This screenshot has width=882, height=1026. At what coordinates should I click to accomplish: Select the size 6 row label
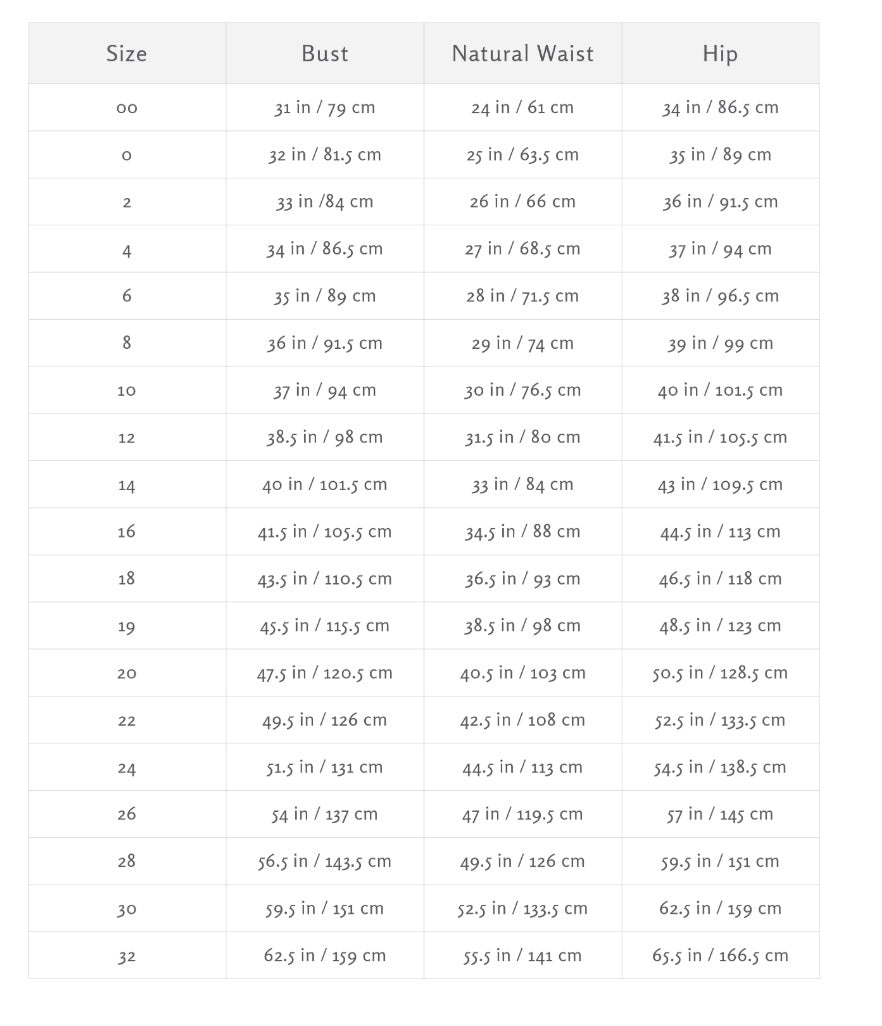point(127,296)
